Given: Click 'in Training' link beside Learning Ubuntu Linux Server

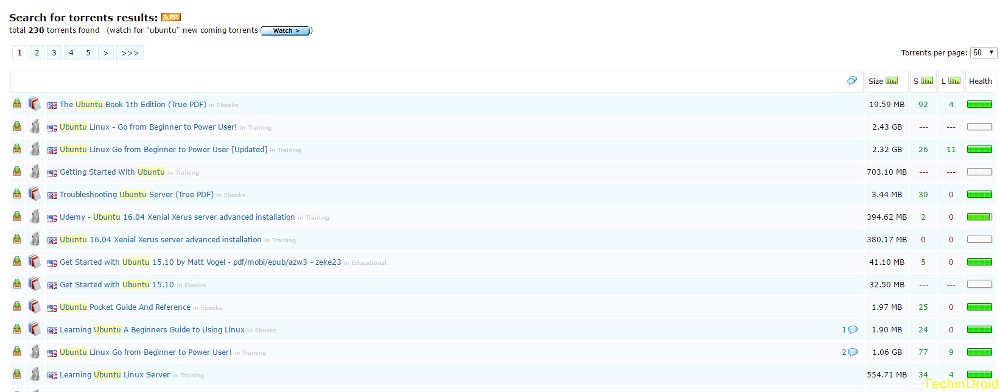Looking at the screenshot, I should [x=188, y=375].
